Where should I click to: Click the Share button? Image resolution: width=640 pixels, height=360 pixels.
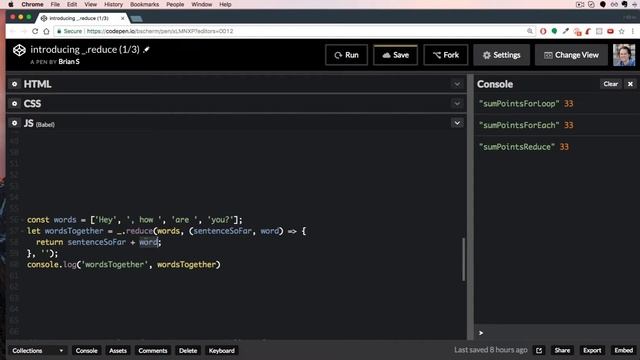[562, 350]
